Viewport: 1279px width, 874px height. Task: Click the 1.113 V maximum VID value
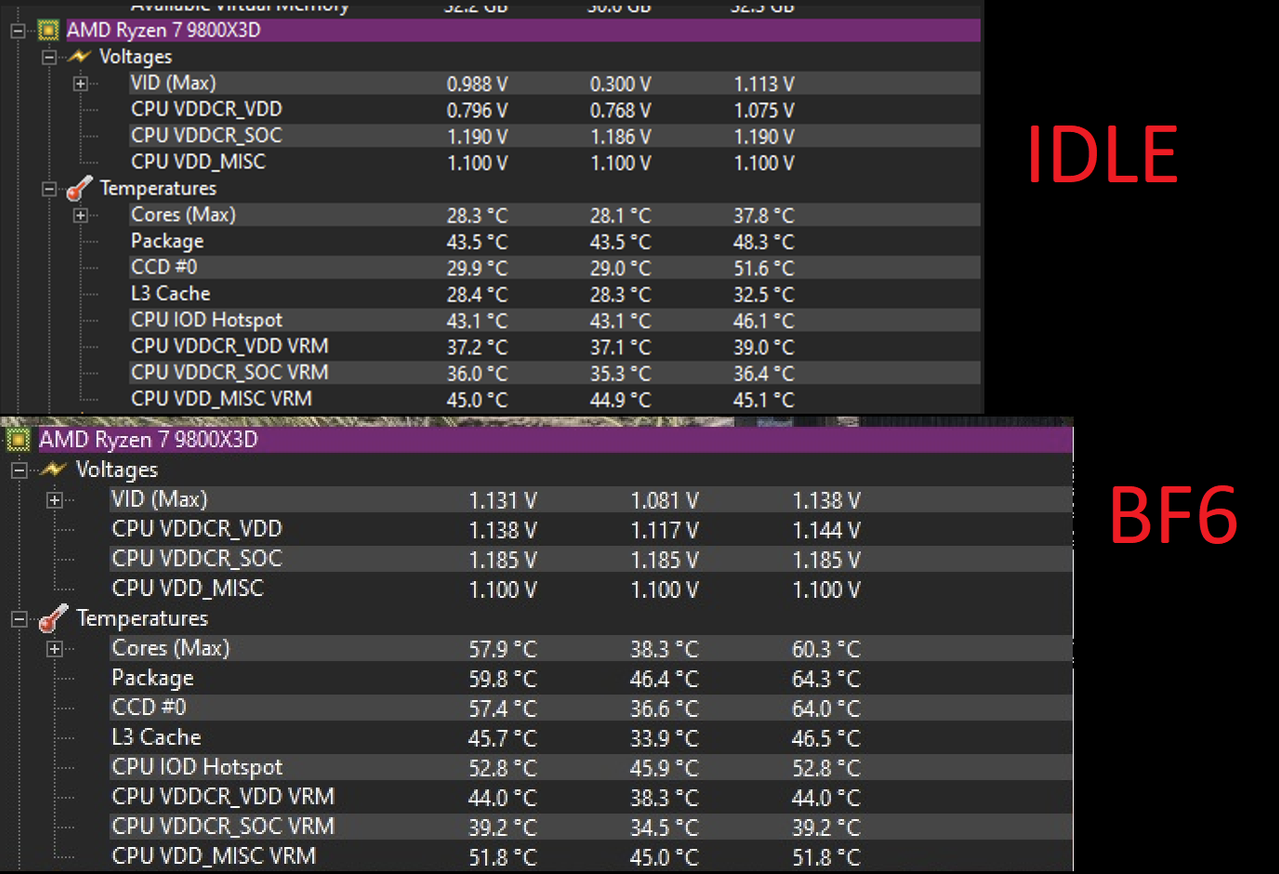[x=764, y=84]
